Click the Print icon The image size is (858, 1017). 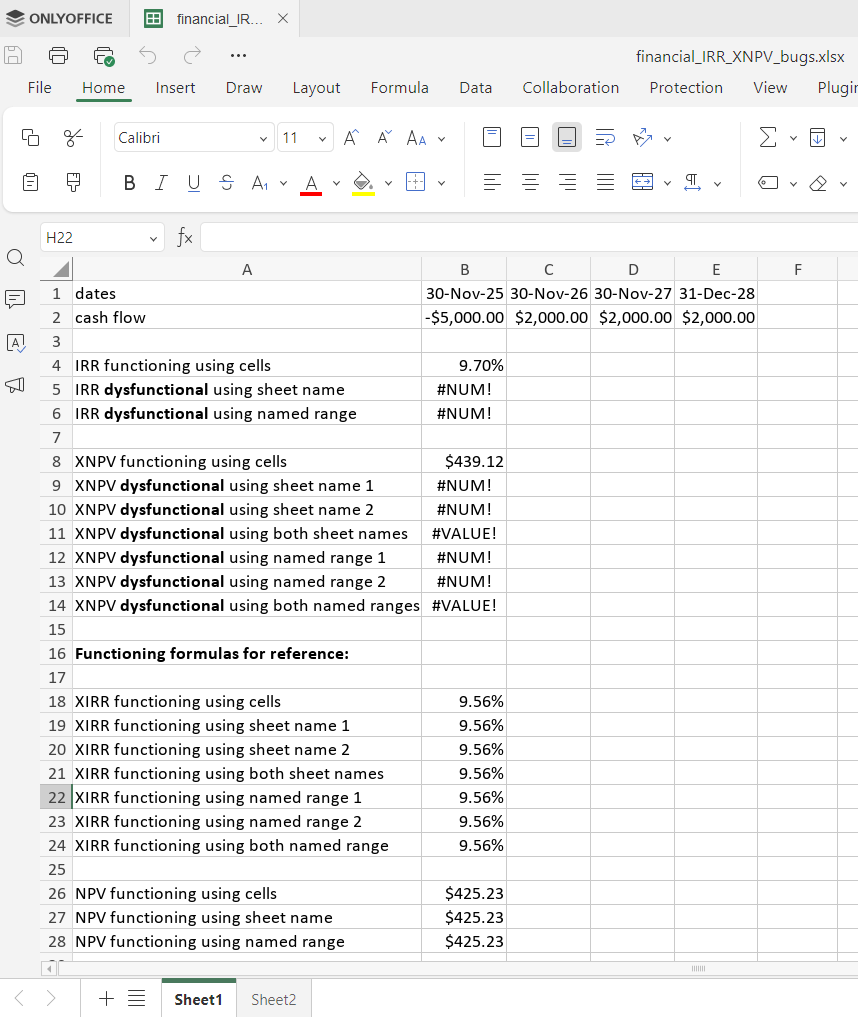59,55
